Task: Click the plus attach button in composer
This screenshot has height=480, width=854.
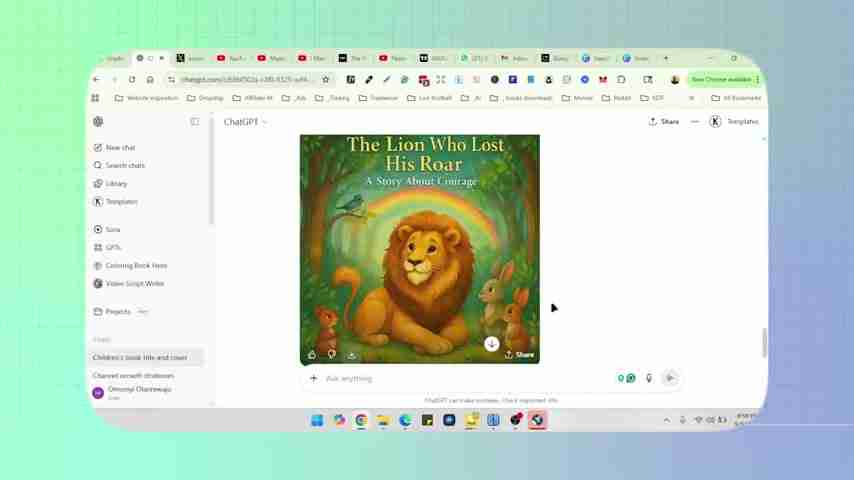Action: tap(313, 378)
